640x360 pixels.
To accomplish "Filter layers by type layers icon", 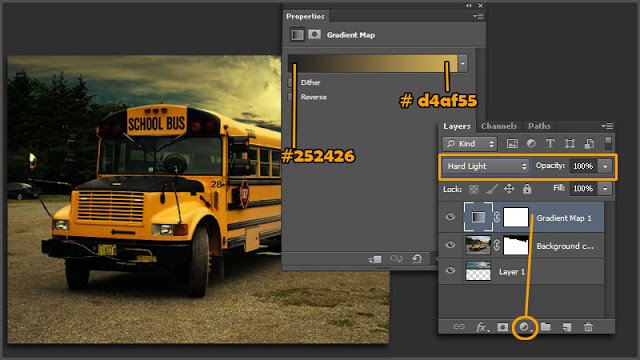I will 550,143.
